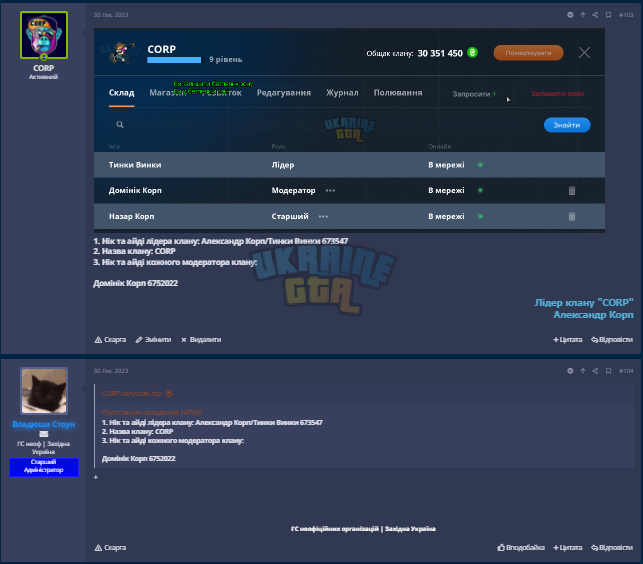Viewport: 643px width, 564px height.
Task: Open the CORP monkey avatar
Action: (44, 35)
